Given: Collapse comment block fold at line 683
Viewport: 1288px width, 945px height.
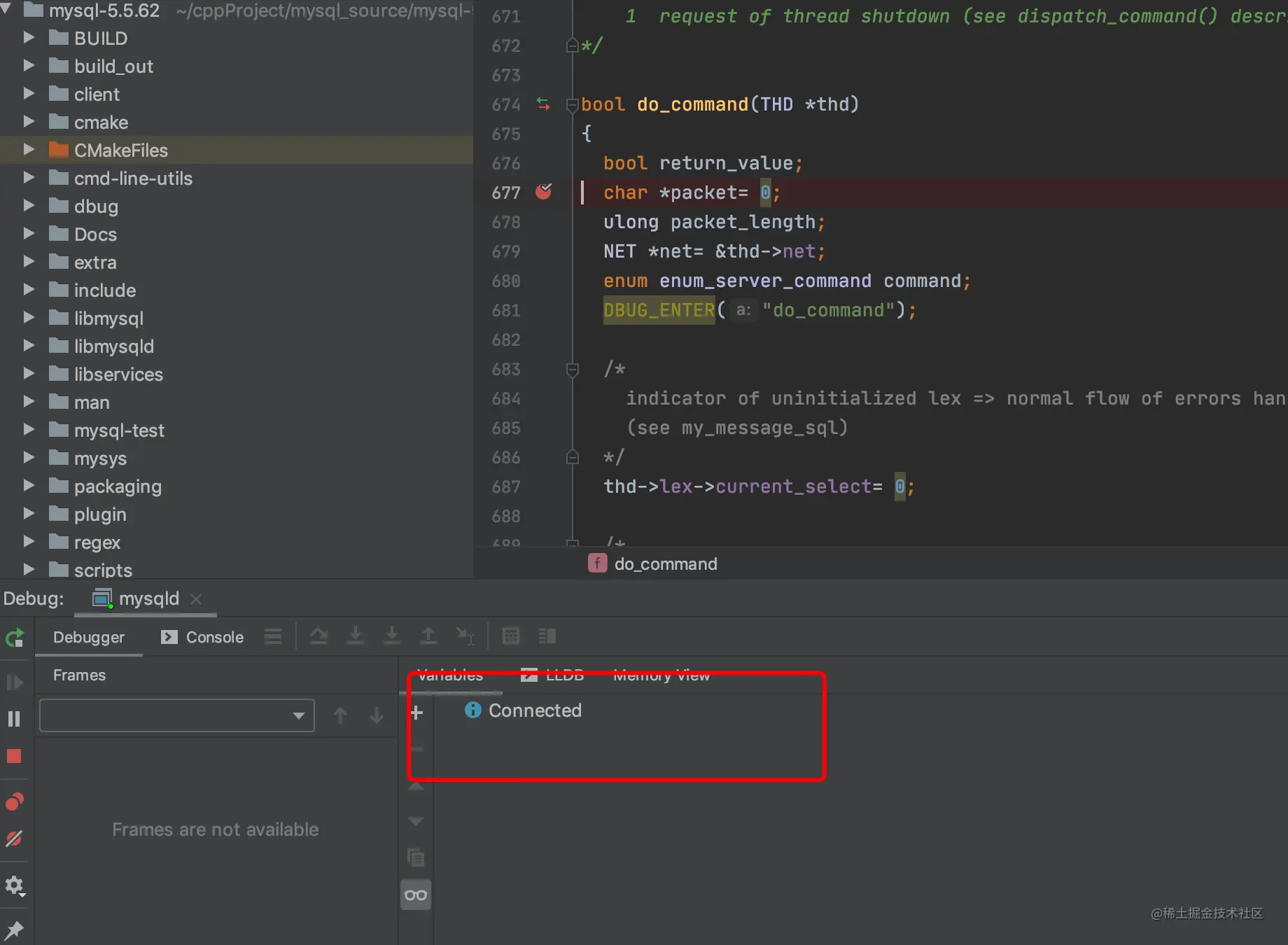Looking at the screenshot, I should pos(572,369).
